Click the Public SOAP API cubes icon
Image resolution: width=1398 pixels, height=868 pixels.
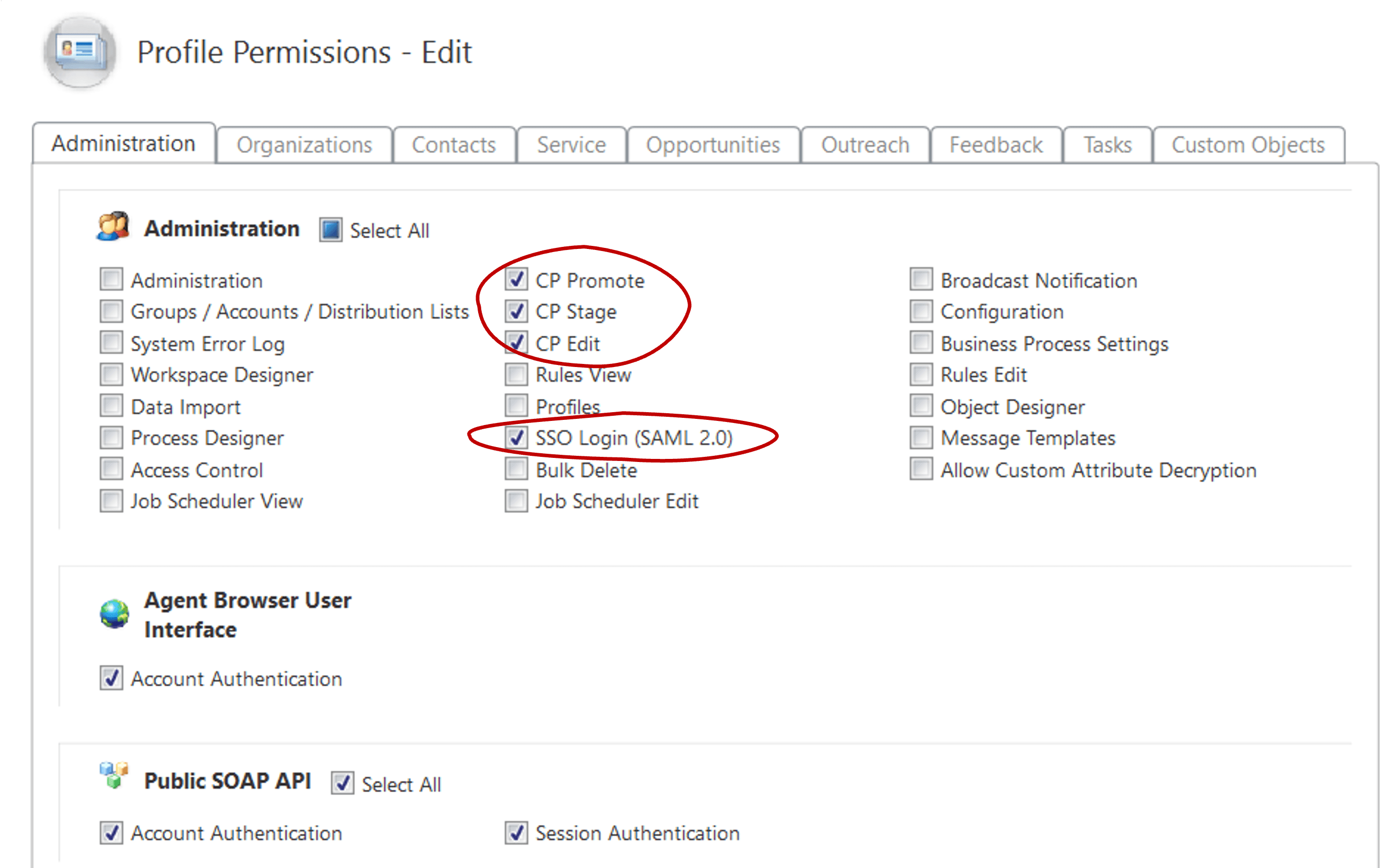pos(114,776)
